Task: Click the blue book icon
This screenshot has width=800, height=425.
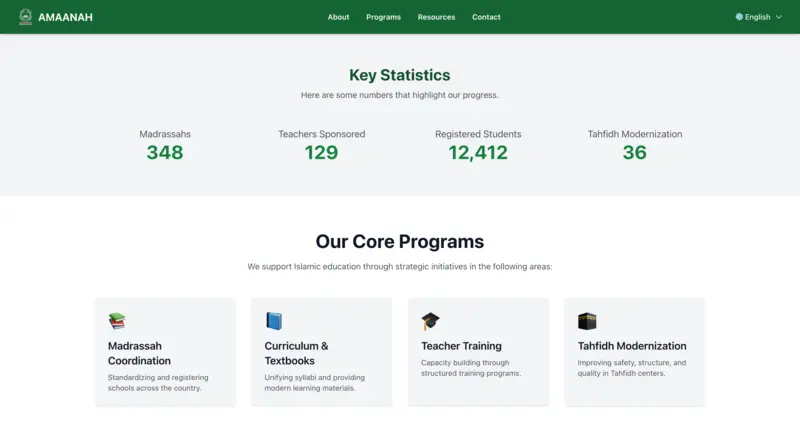Action: [x=274, y=321]
